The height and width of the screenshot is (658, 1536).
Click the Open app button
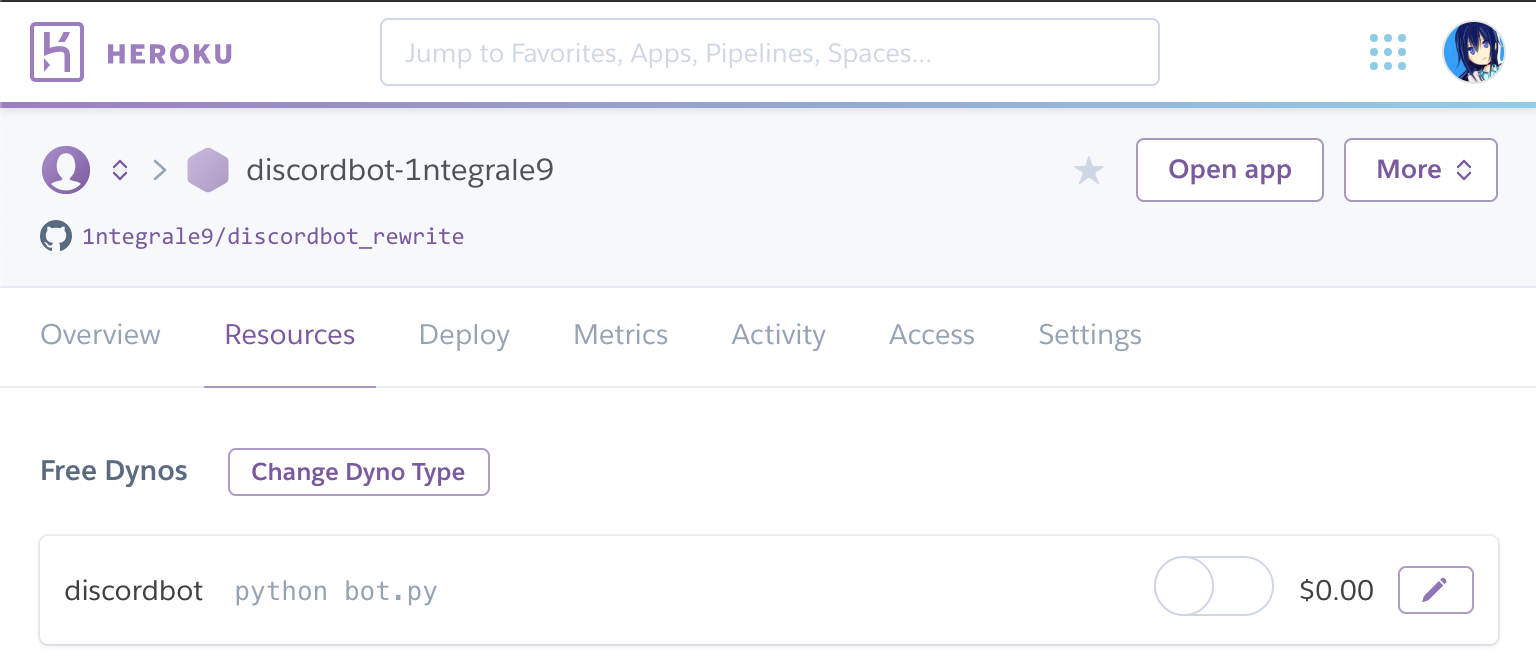[x=1230, y=170]
